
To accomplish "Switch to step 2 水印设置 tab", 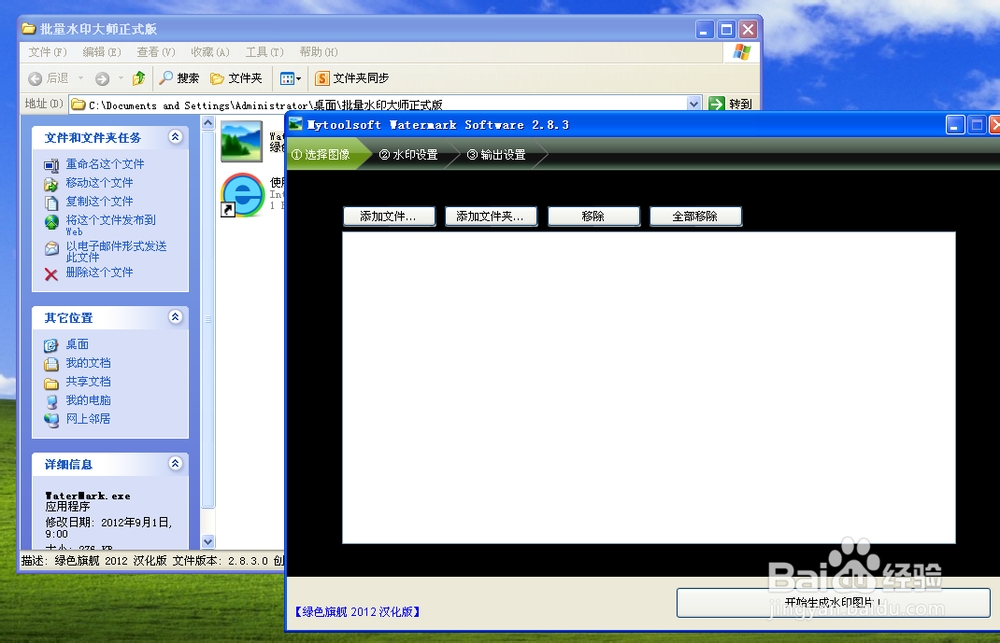I will pos(408,154).
